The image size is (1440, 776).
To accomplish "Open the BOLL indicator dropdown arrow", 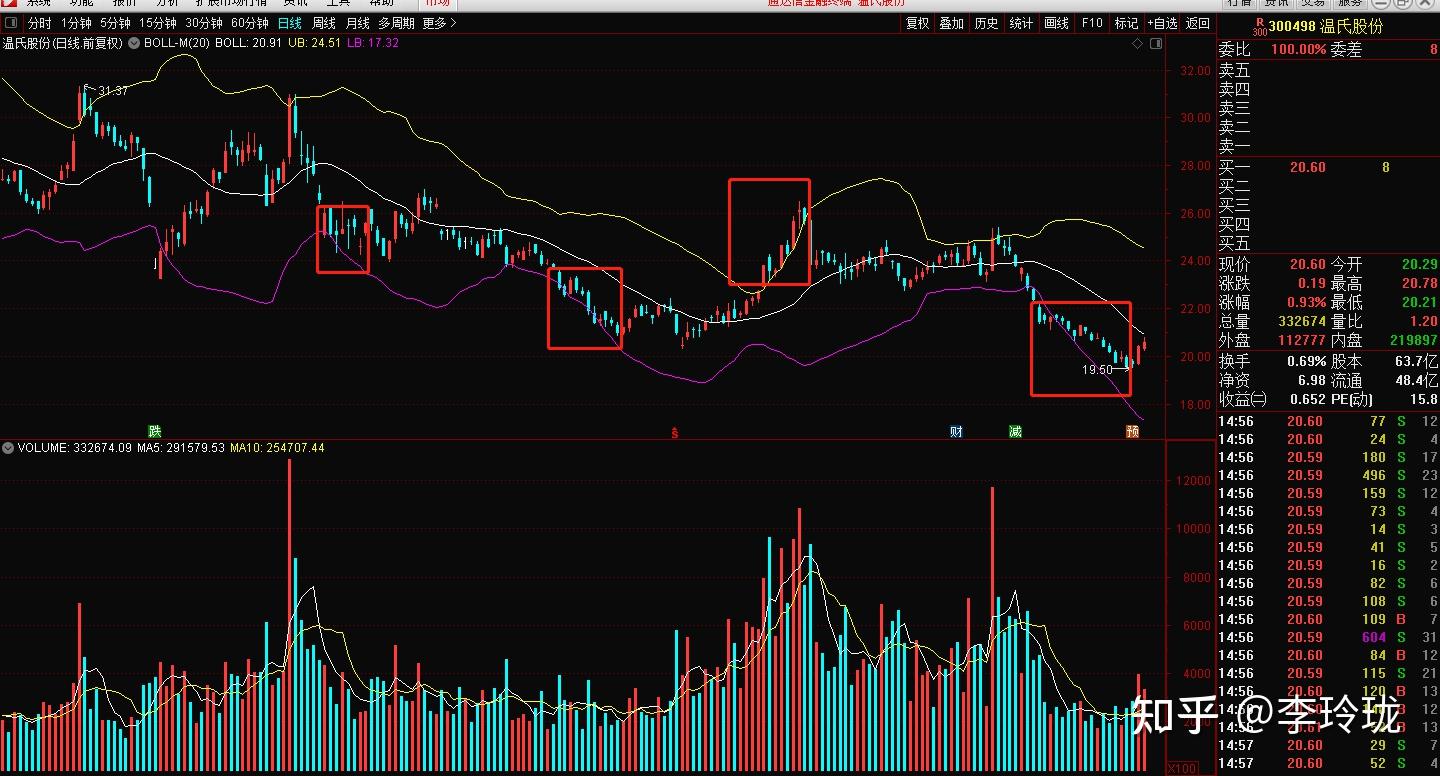I will (135, 43).
